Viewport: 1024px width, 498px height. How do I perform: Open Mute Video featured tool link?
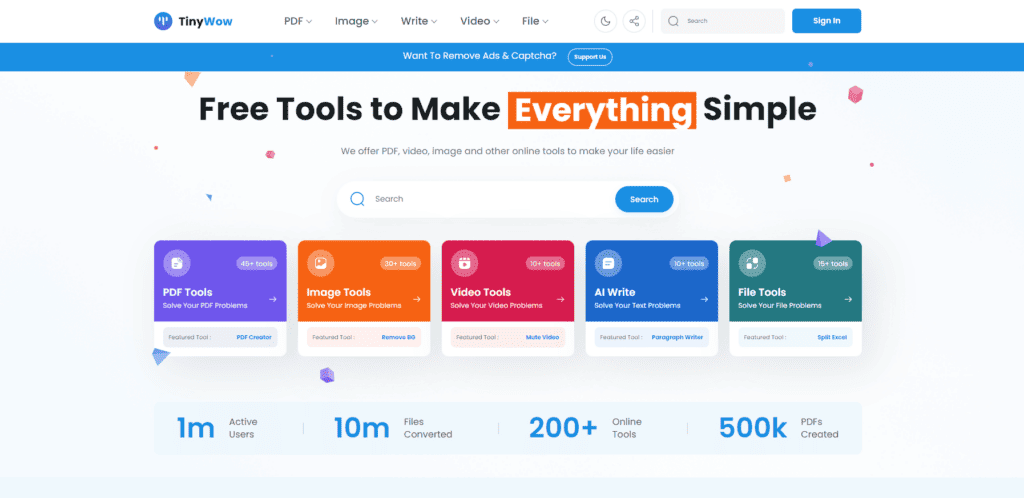point(542,337)
